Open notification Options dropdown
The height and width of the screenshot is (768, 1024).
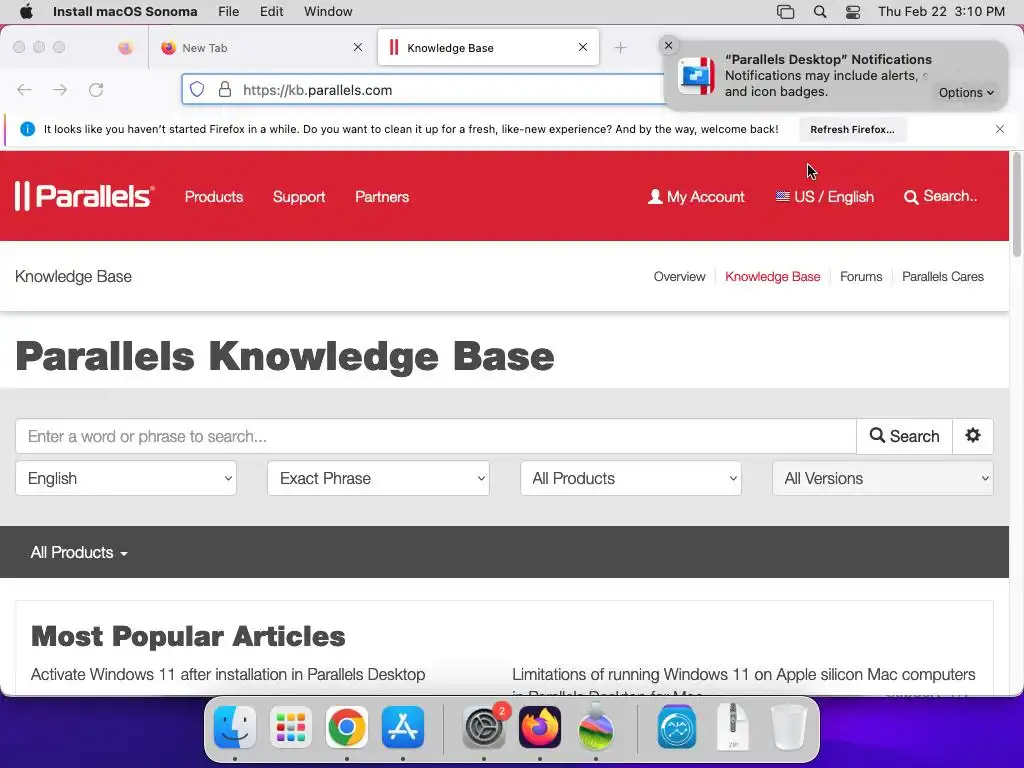tap(966, 93)
